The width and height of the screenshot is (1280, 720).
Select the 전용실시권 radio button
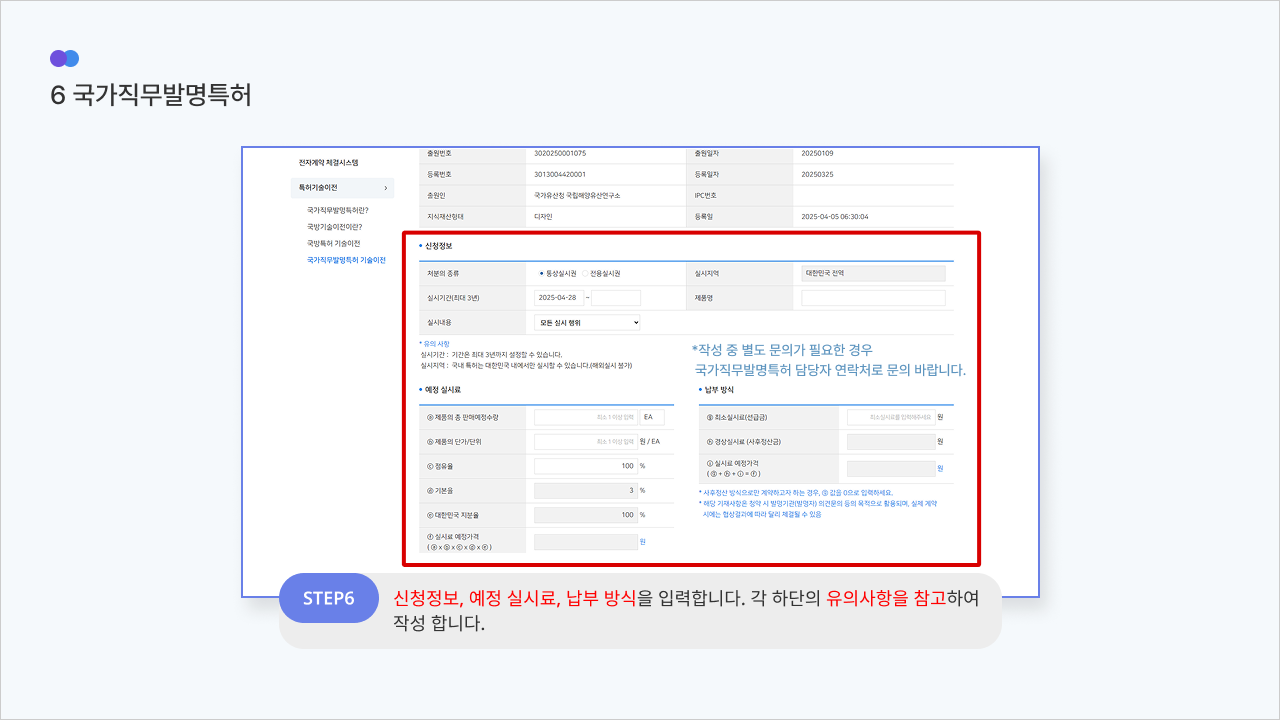pyautogui.click(x=586, y=273)
